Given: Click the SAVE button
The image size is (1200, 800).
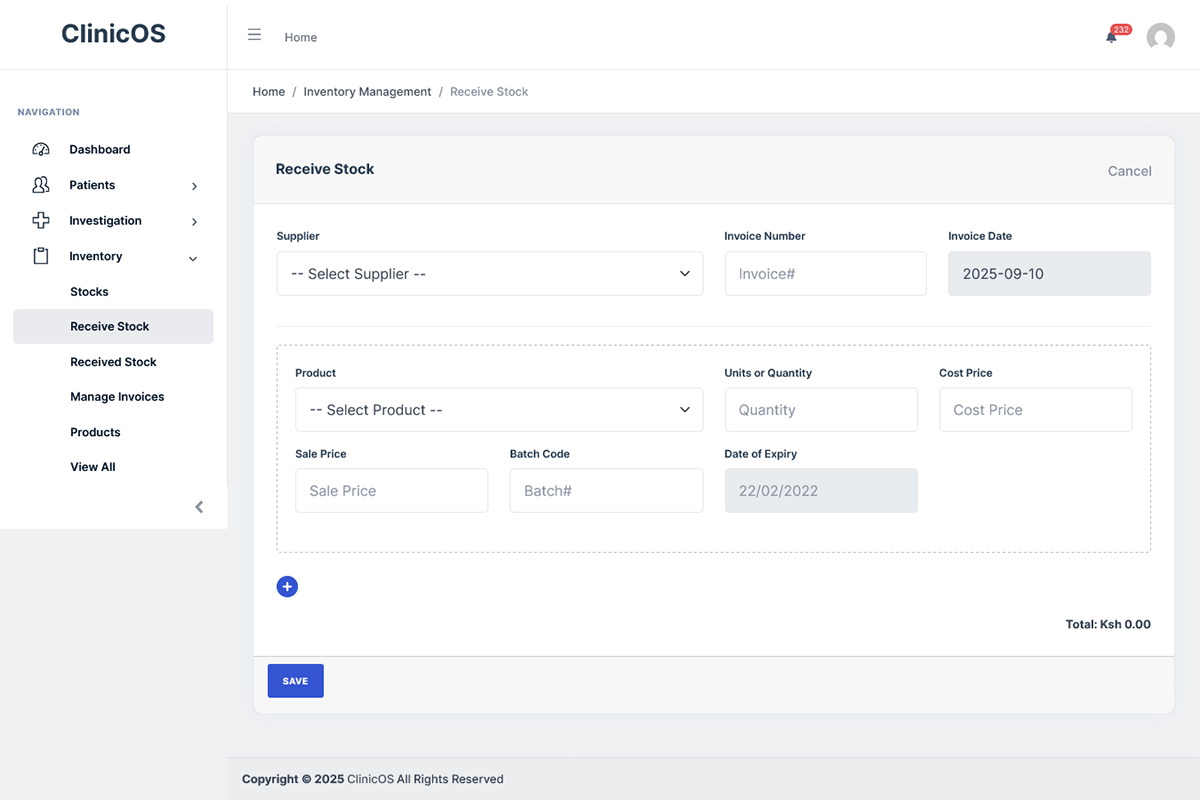Looking at the screenshot, I should coord(295,680).
